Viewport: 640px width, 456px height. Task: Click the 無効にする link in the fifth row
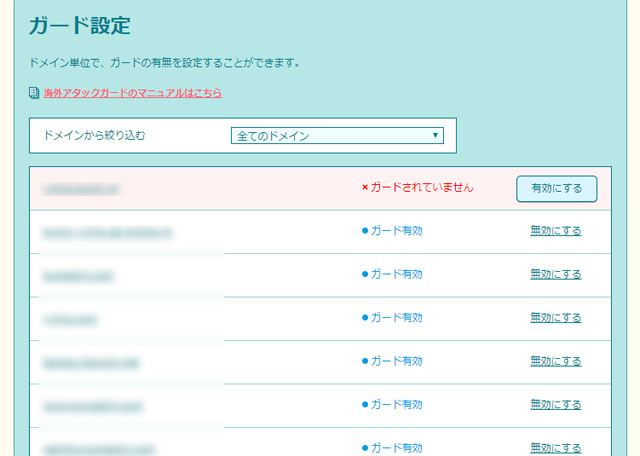tap(555, 361)
